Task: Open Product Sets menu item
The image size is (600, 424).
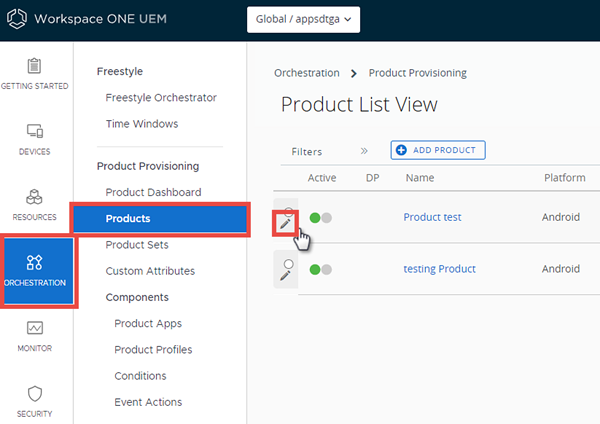Action: pos(137,245)
